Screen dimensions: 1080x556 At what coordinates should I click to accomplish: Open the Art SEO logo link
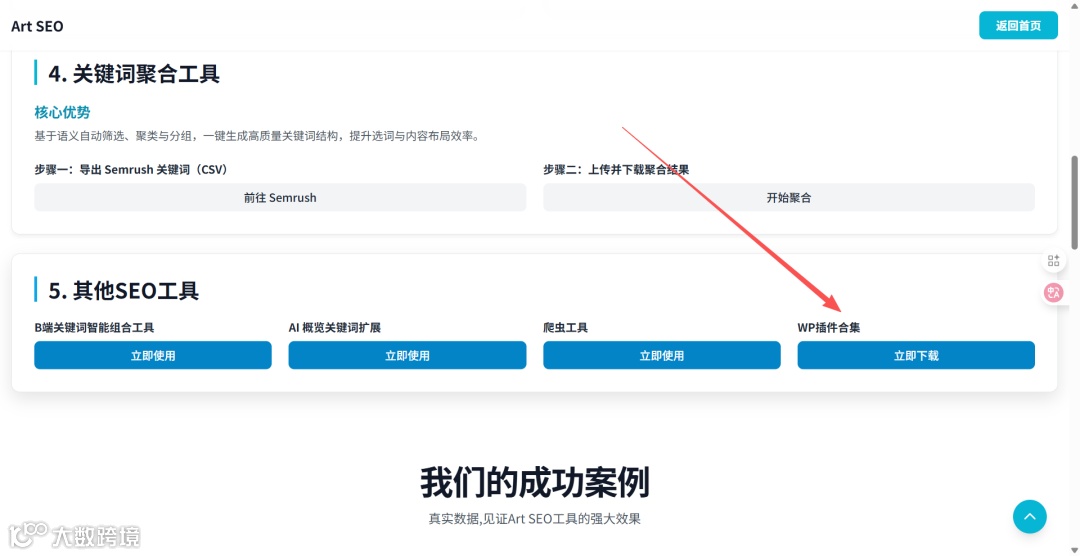[x=37, y=26]
